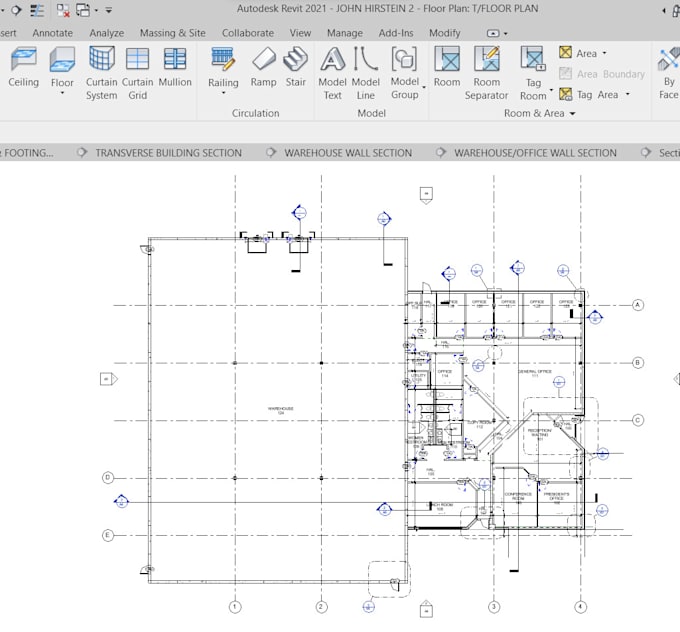Open the Customize Quick Access Toolbar dropdown

click(109, 10)
